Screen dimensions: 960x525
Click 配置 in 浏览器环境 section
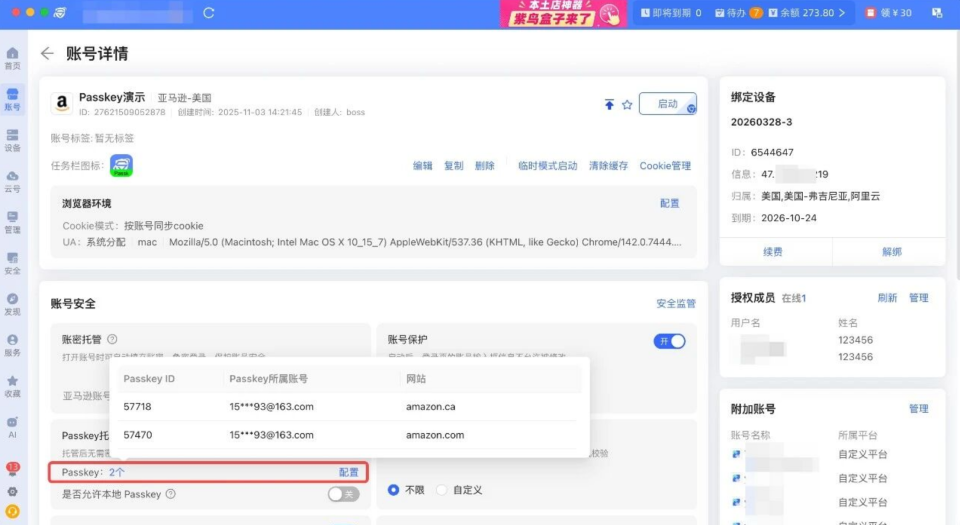click(670, 203)
